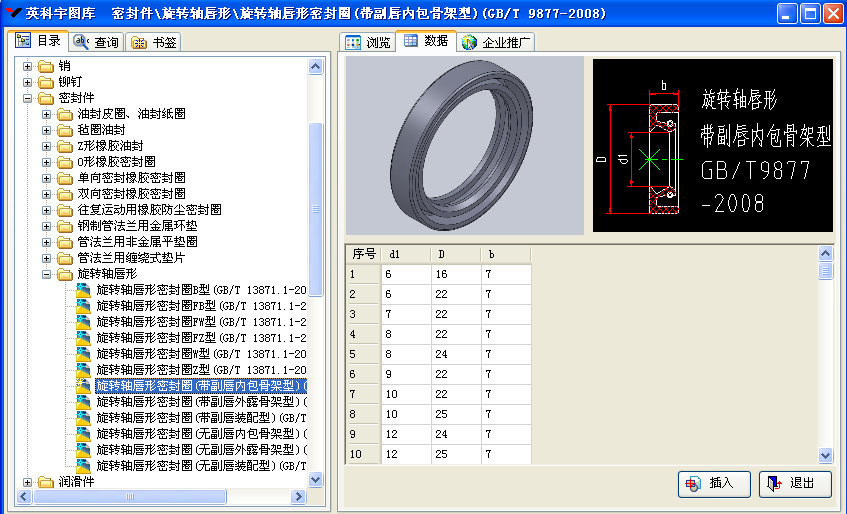
Task: Select the 旋转轴唇形密封圈B型 part icon
Action: (84, 290)
